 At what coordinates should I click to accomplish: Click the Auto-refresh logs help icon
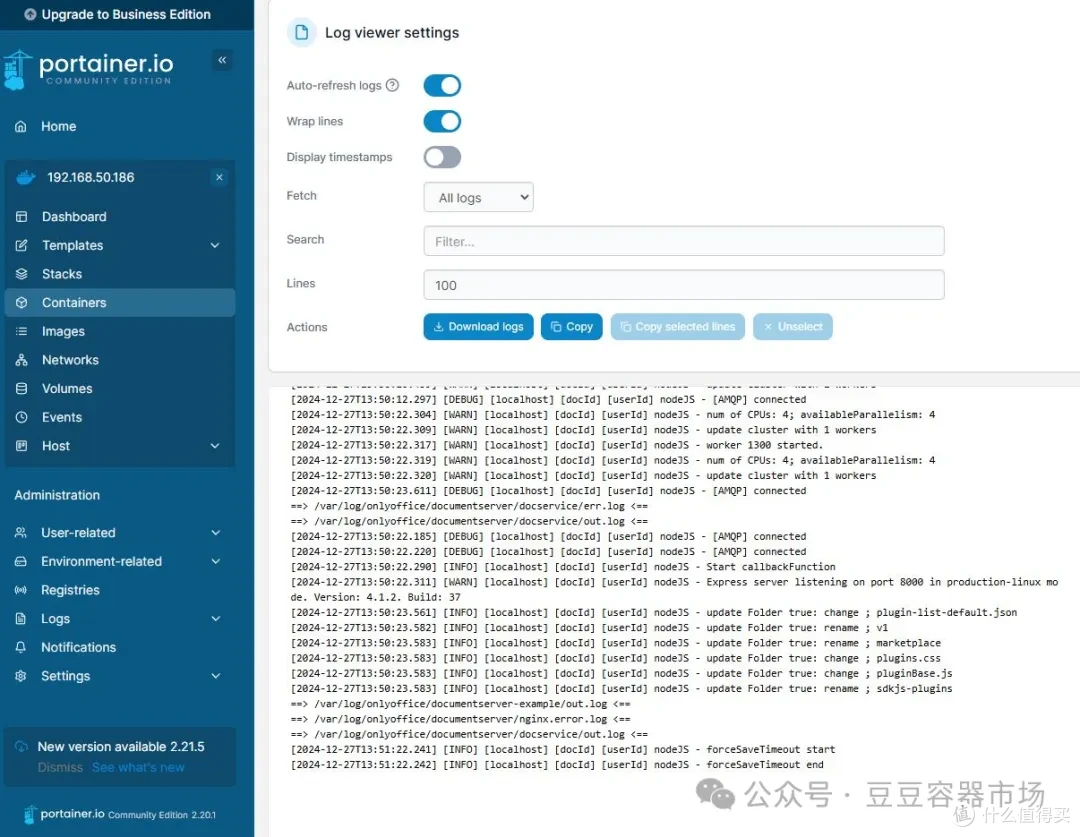tap(392, 85)
